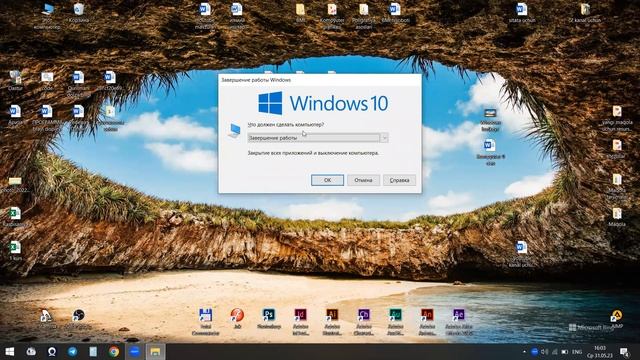Open the taskbar clock showing 16:03

[599, 351]
